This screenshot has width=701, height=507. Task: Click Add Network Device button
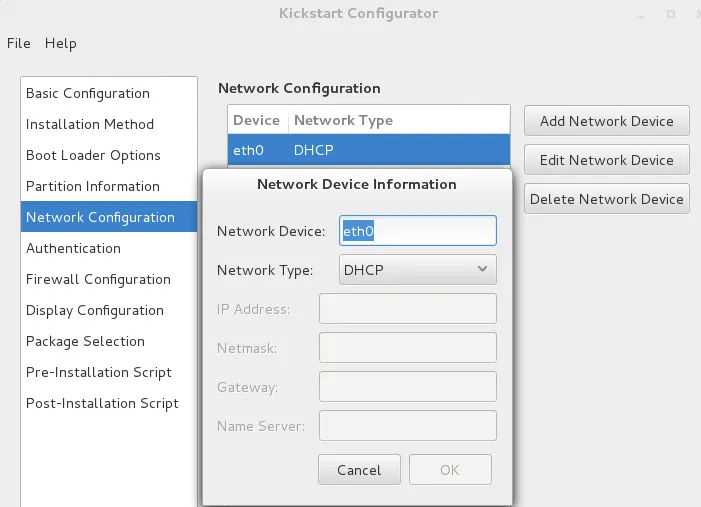pos(606,121)
